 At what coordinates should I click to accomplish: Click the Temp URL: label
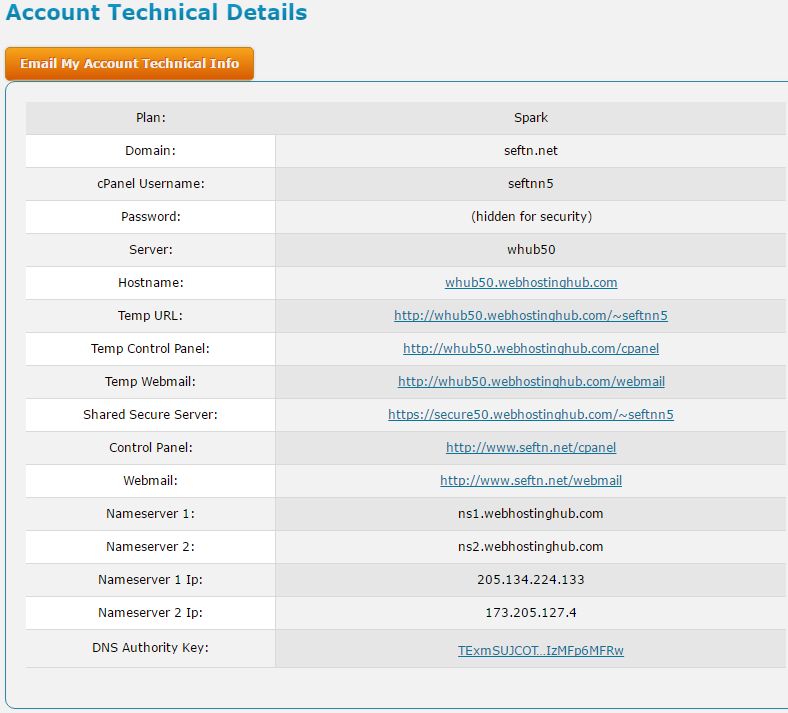(150, 316)
